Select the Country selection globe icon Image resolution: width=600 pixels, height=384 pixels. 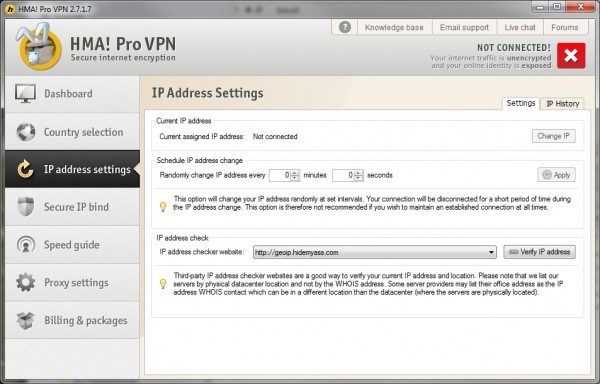[x=26, y=132]
